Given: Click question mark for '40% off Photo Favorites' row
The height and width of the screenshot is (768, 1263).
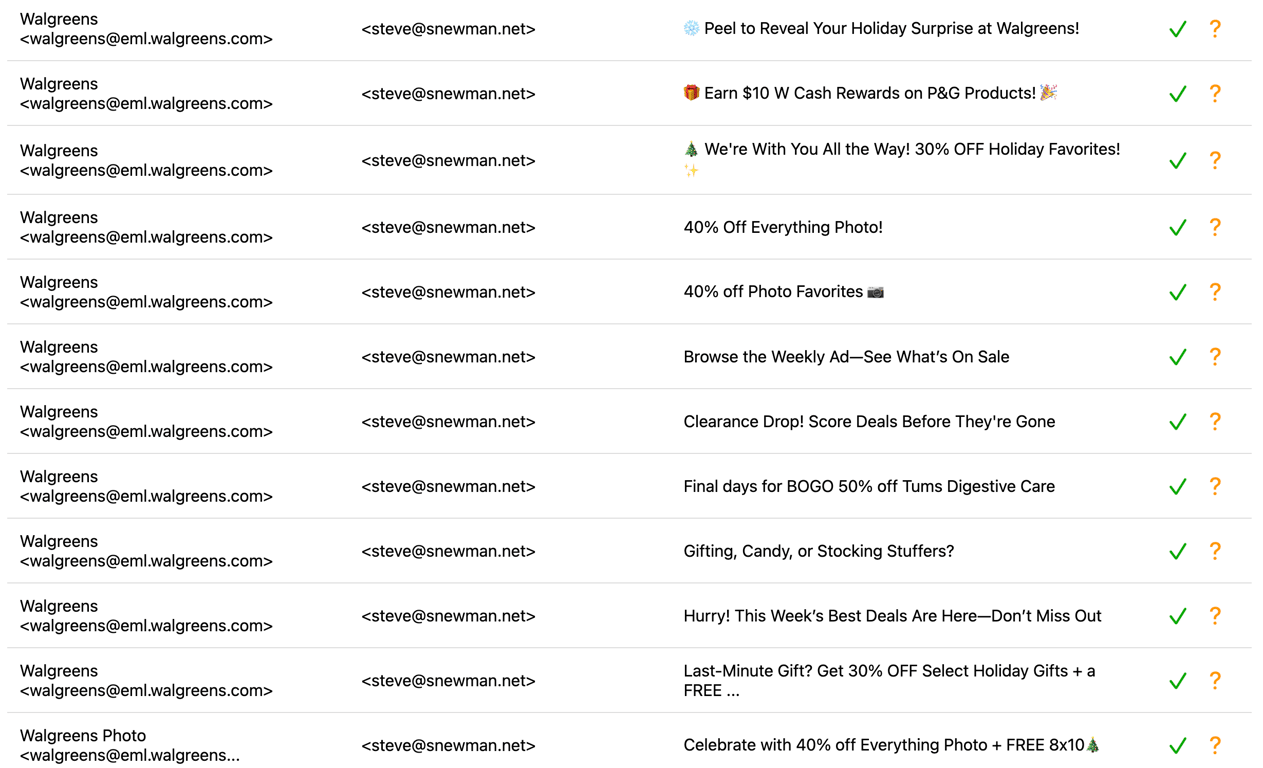Looking at the screenshot, I should point(1215,293).
